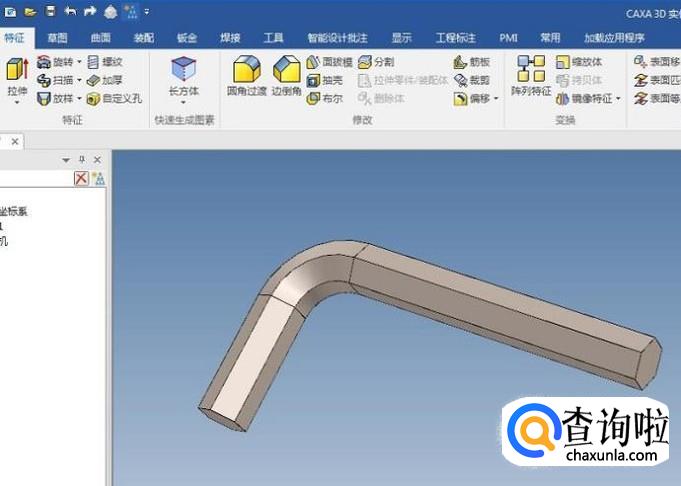Expand the dropdown arrow under 拉伸

pyautogui.click(x=17, y=103)
